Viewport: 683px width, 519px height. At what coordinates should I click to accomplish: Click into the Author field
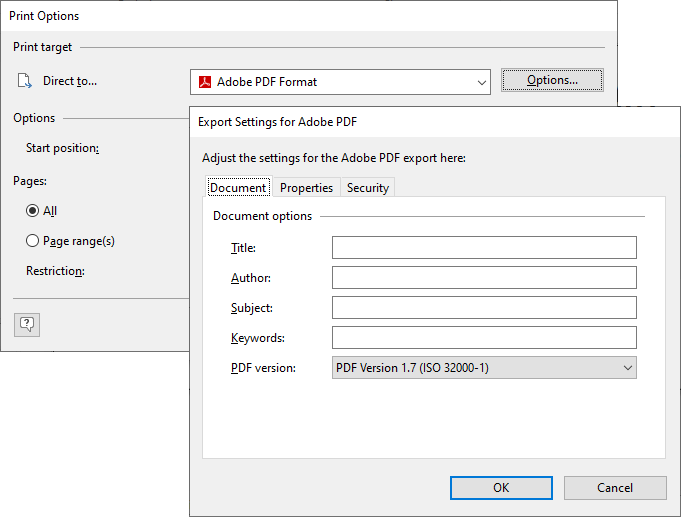pos(484,278)
